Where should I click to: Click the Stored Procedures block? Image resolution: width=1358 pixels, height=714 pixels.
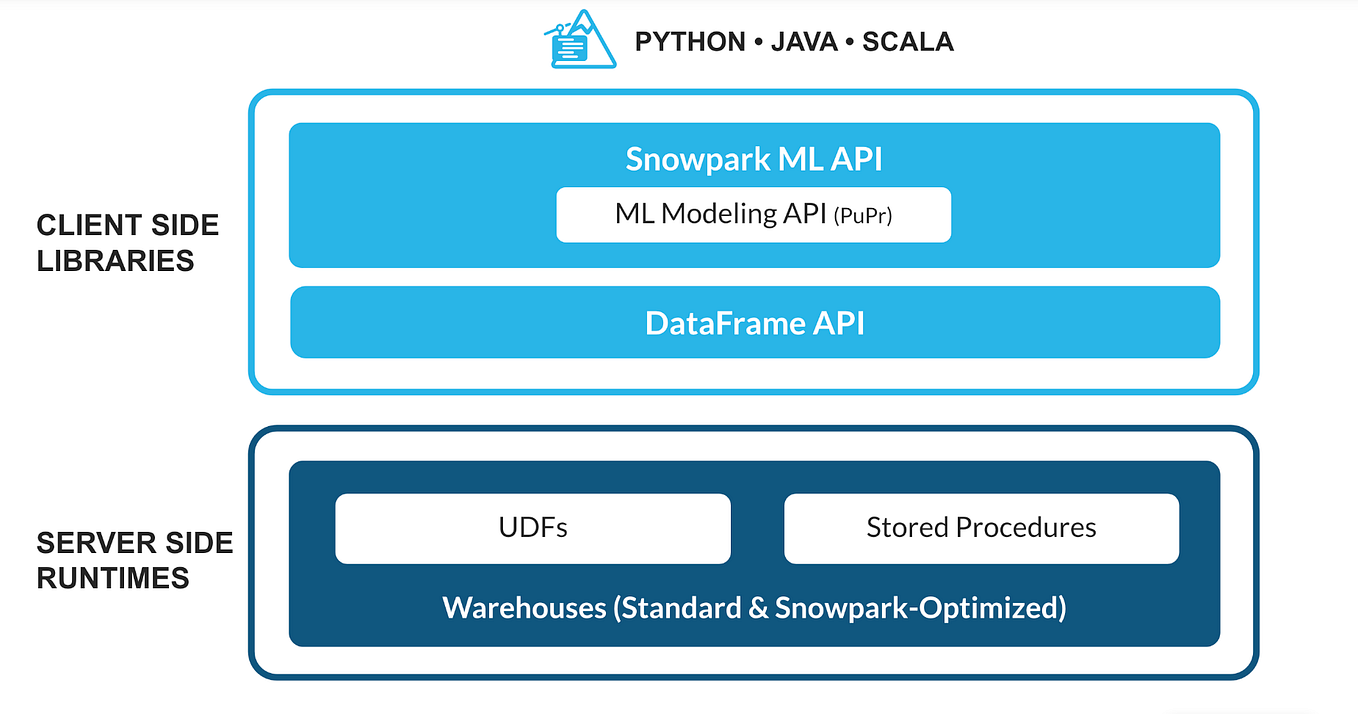981,527
